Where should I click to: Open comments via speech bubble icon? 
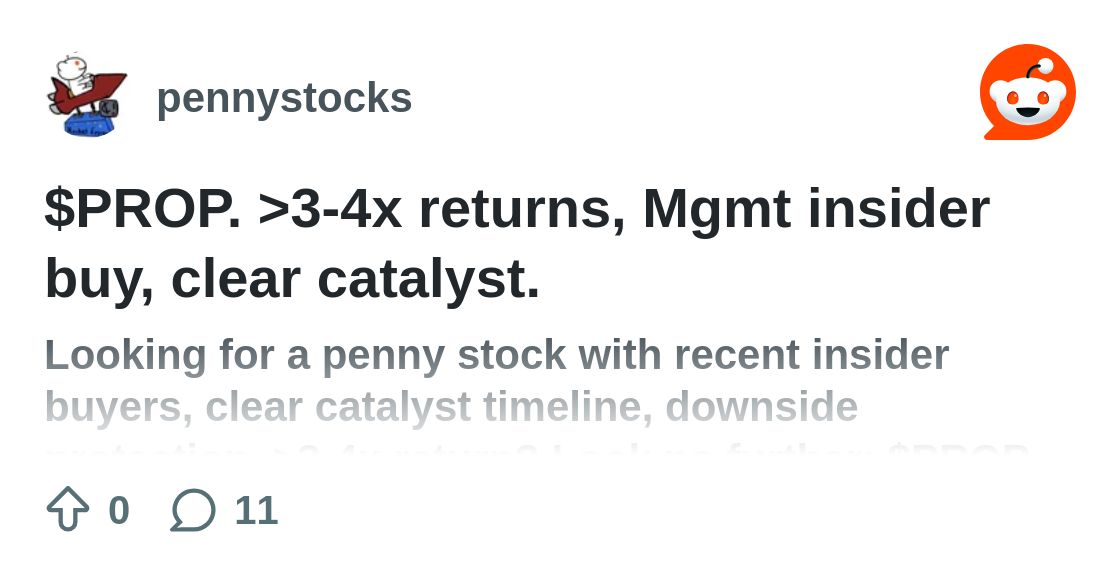coord(193,510)
